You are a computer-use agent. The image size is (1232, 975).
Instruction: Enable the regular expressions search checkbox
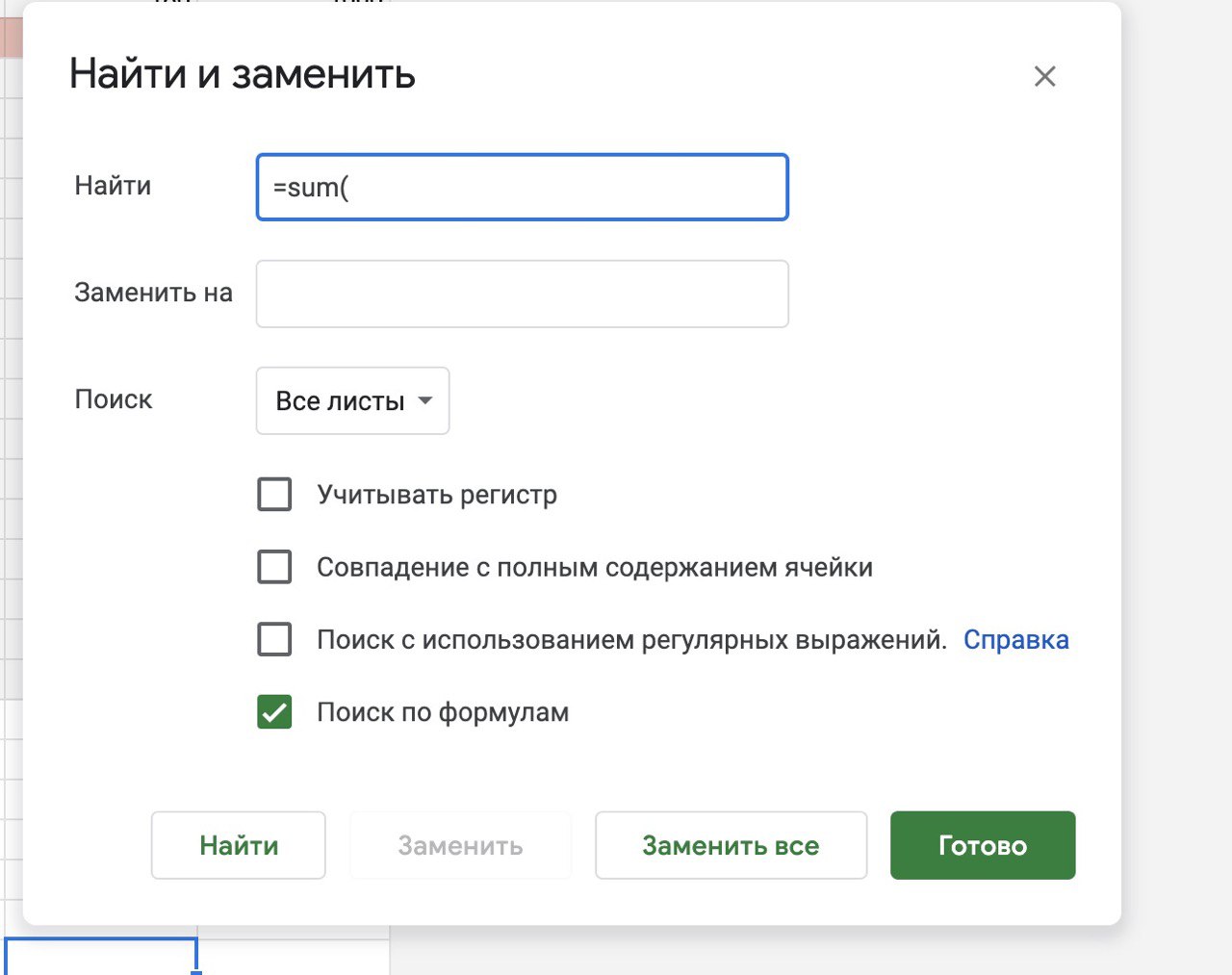pyautogui.click(x=274, y=639)
